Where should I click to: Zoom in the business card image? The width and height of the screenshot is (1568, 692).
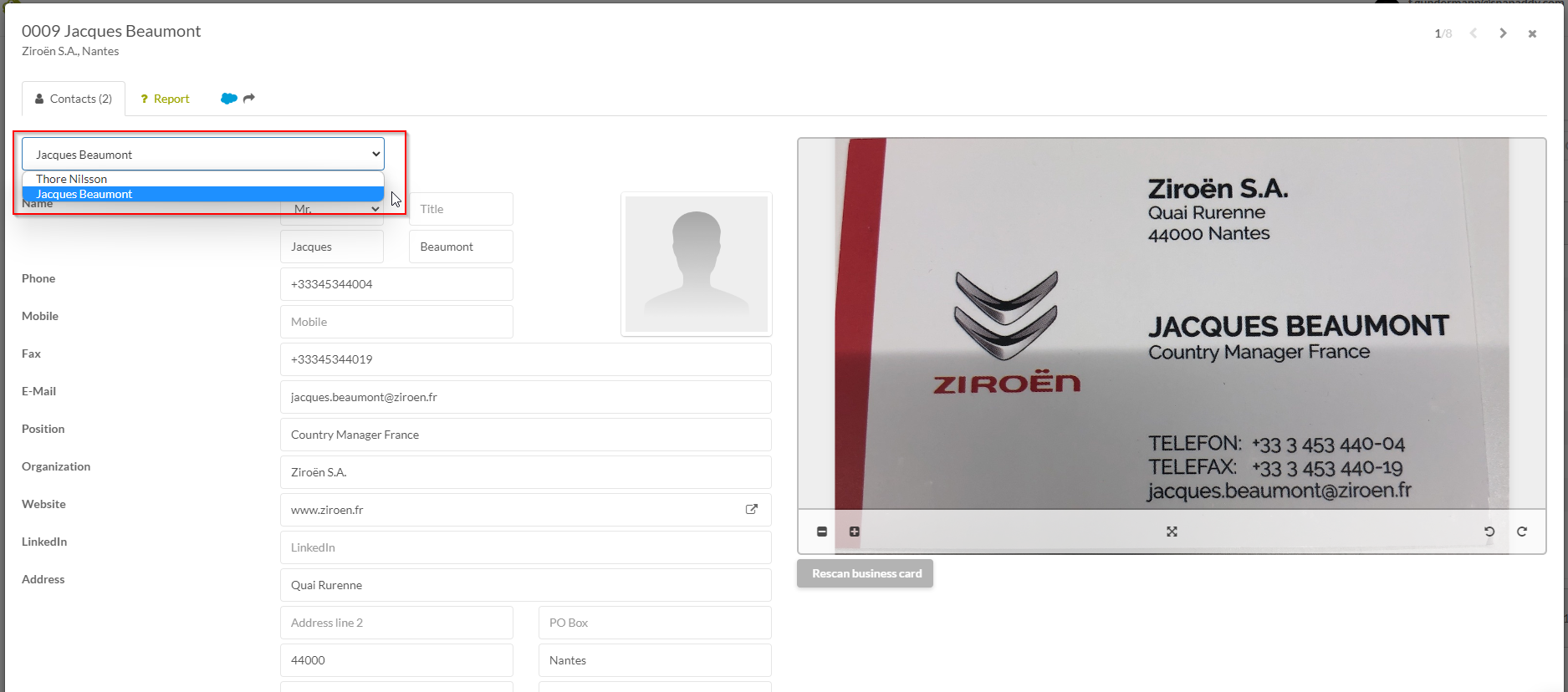point(855,532)
